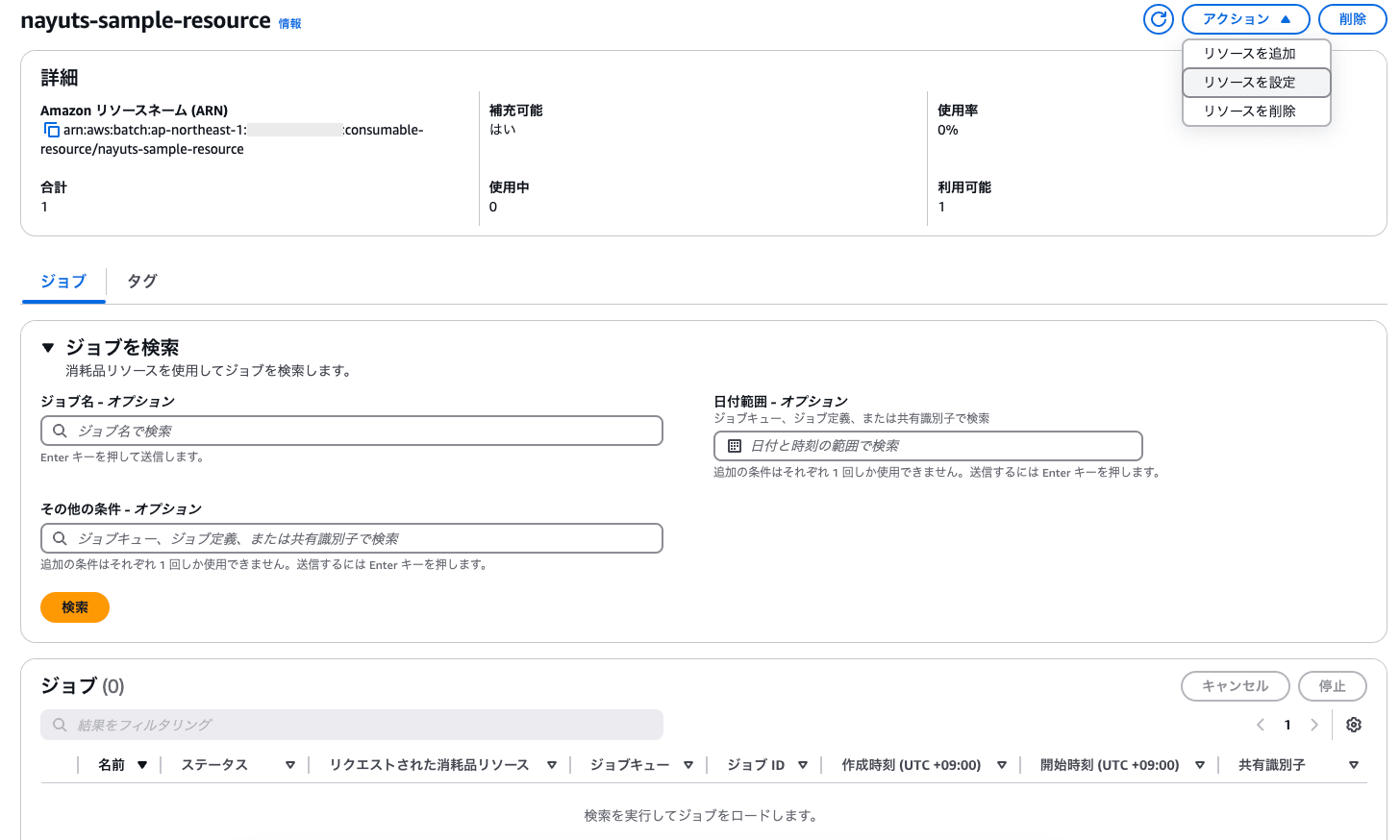Focus the ジョブ名で検索 input field
Viewport: 1400px width, 840px height.
[352, 431]
